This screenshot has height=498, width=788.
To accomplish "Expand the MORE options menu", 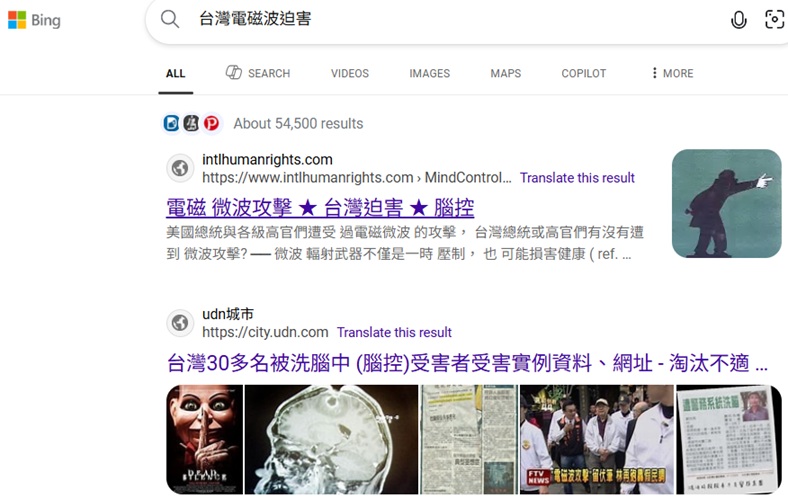I will pos(672,73).
